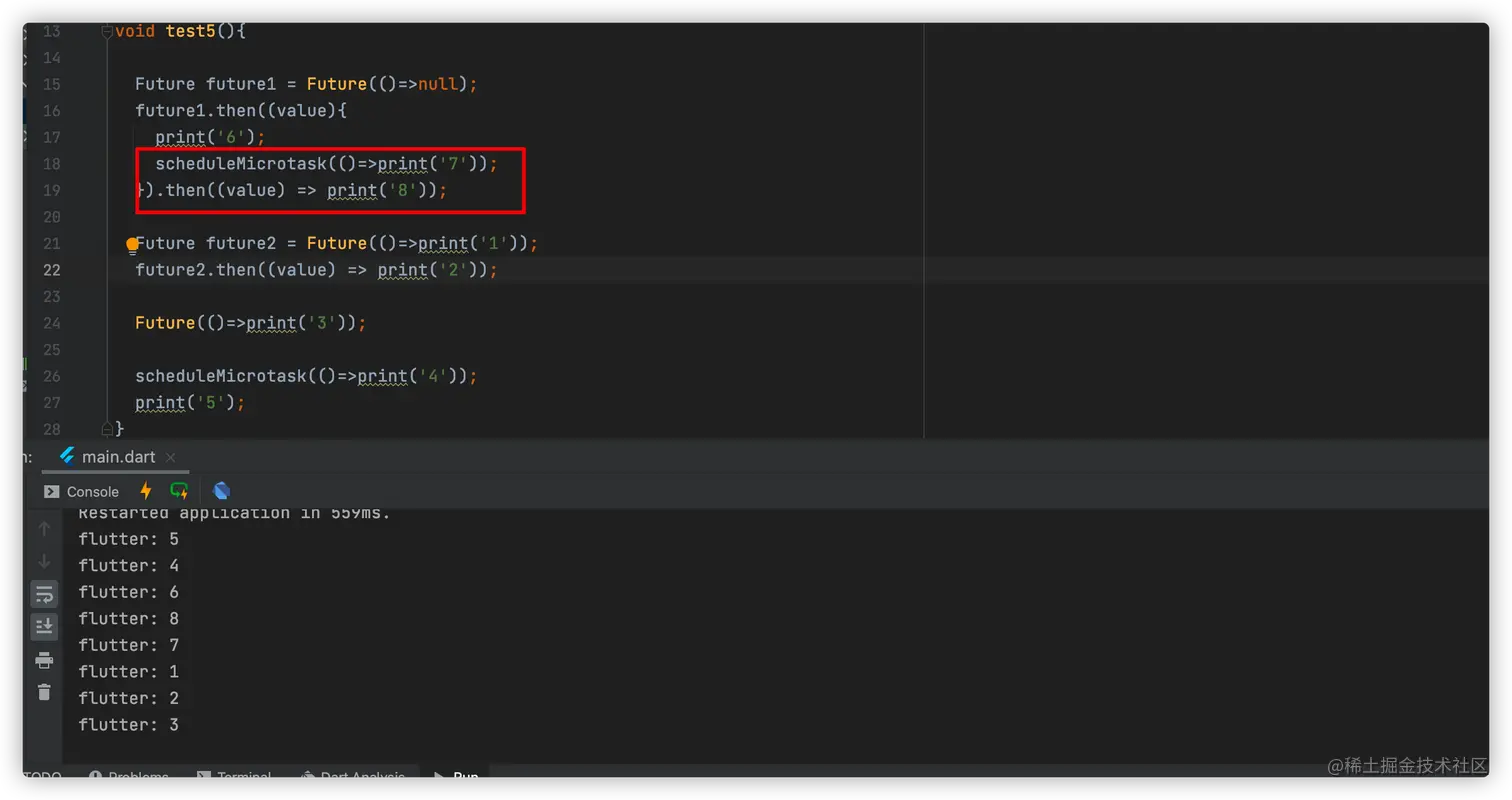This screenshot has width=1512, height=800.
Task: Click scheduleMicrotask print('4') line
Action: [307, 376]
